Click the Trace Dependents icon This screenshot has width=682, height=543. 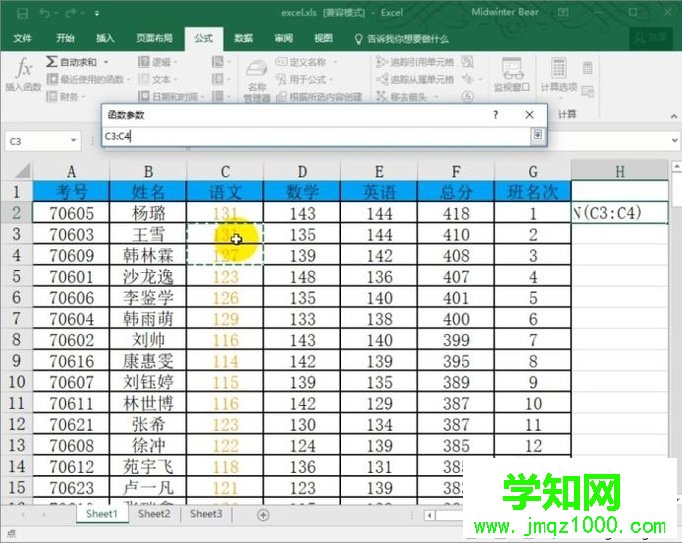[381, 79]
